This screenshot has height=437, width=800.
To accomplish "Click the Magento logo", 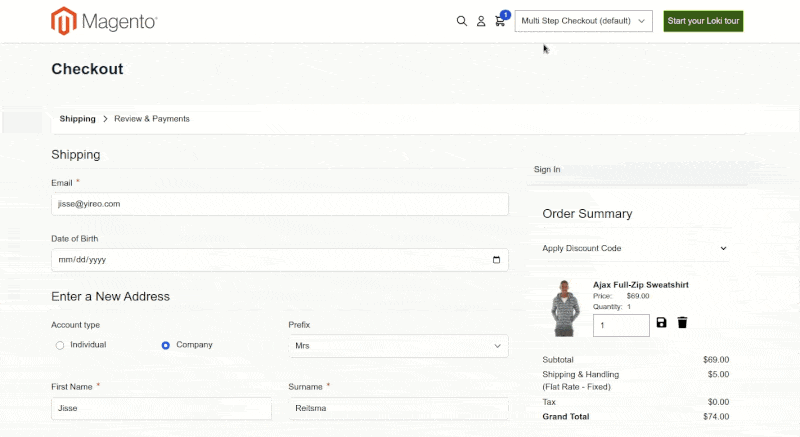I will pyautogui.click(x=104, y=21).
